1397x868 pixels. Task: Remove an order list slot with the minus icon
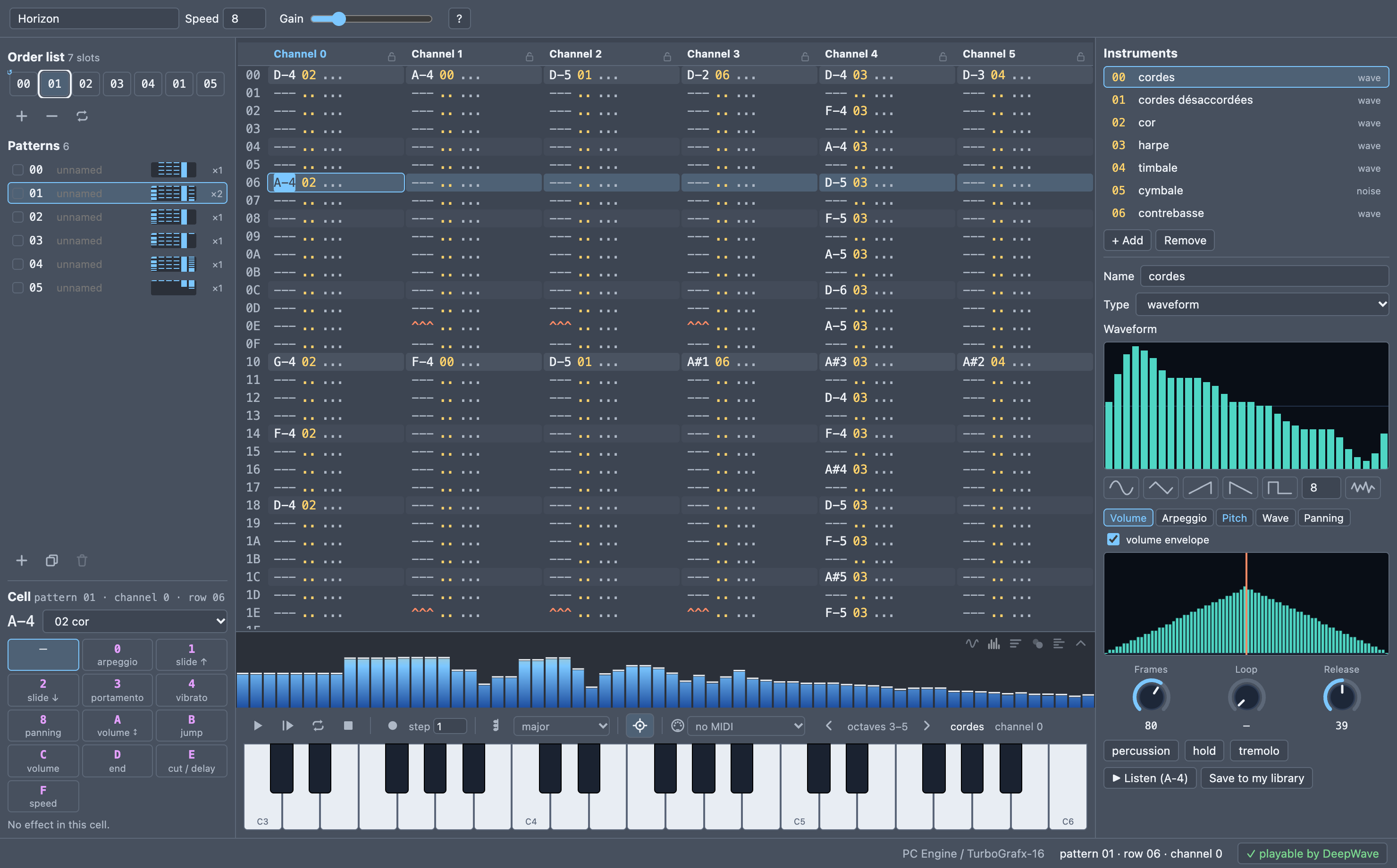pyautogui.click(x=51, y=117)
